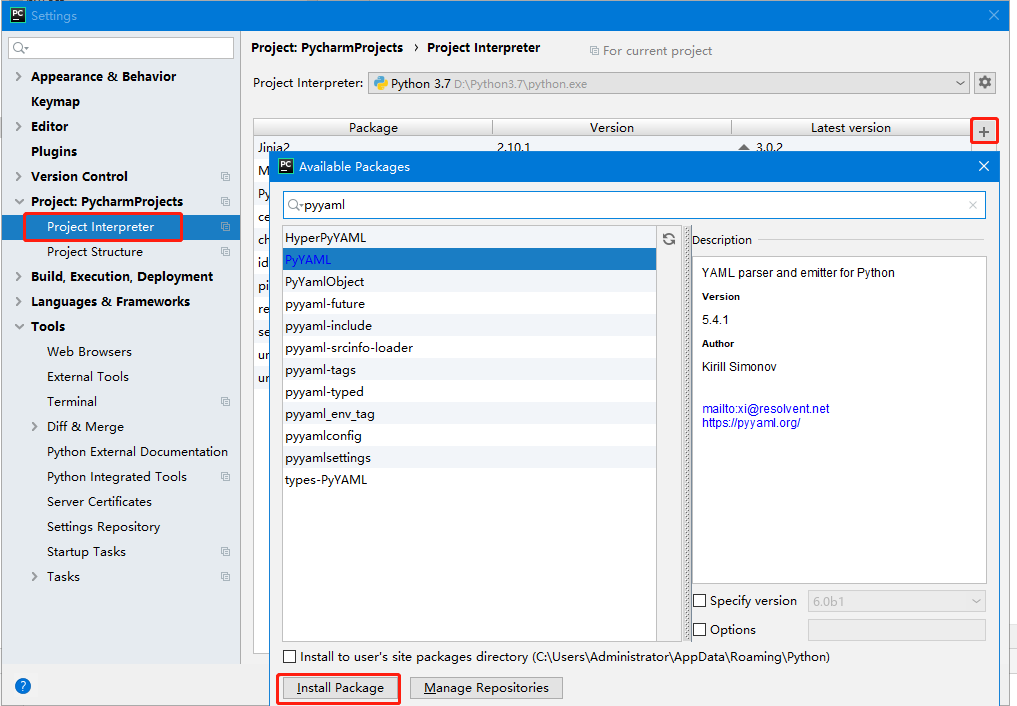Select PyYamlObject in the package list
This screenshot has width=1017, height=706.
[x=470, y=282]
